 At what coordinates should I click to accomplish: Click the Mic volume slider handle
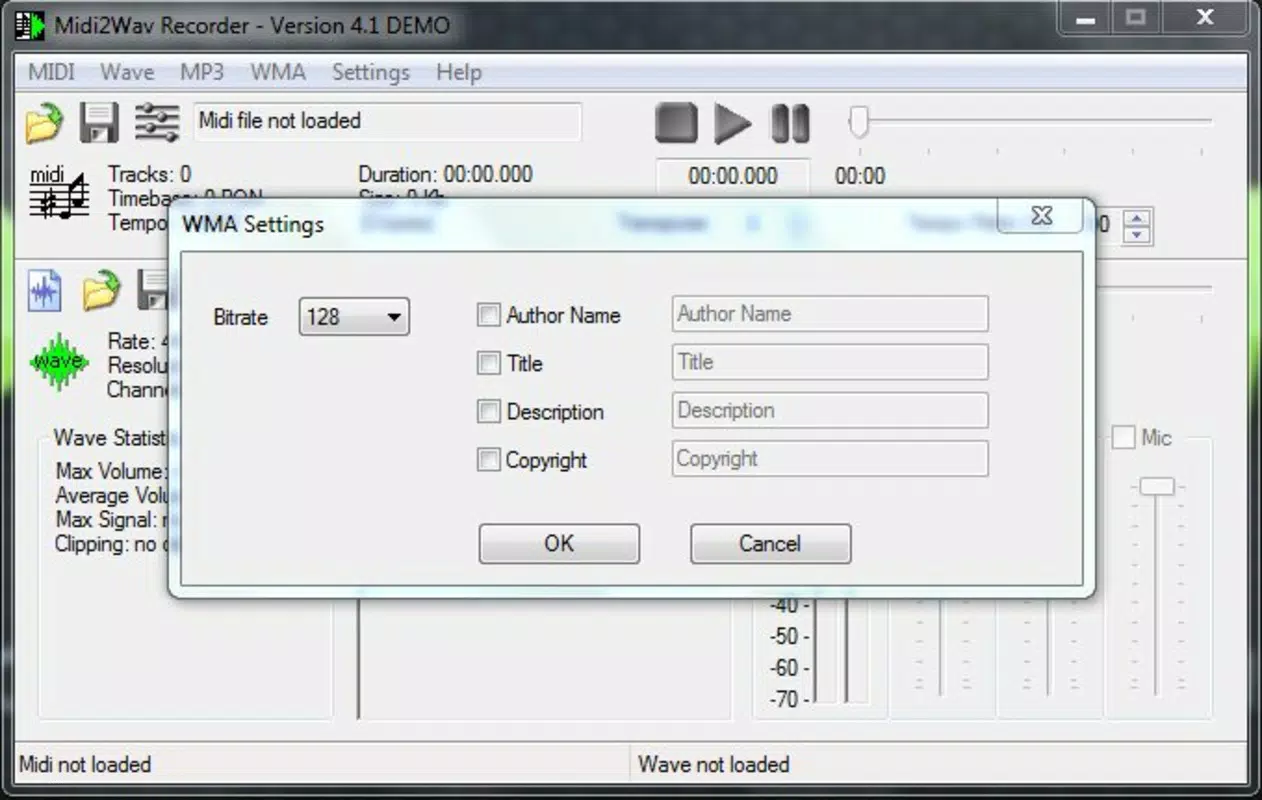[x=1157, y=486]
